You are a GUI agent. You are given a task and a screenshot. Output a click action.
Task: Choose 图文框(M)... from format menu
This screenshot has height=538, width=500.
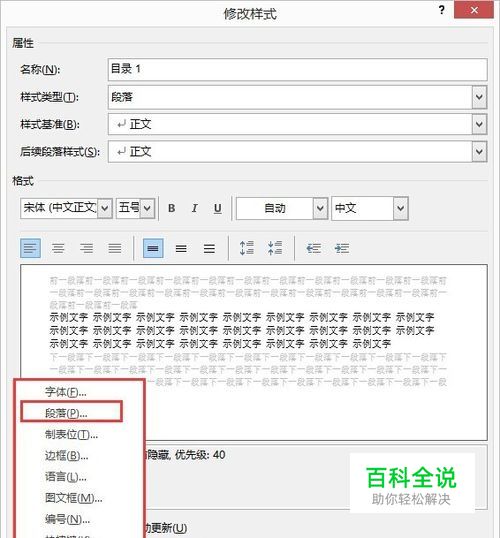pyautogui.click(x=73, y=498)
